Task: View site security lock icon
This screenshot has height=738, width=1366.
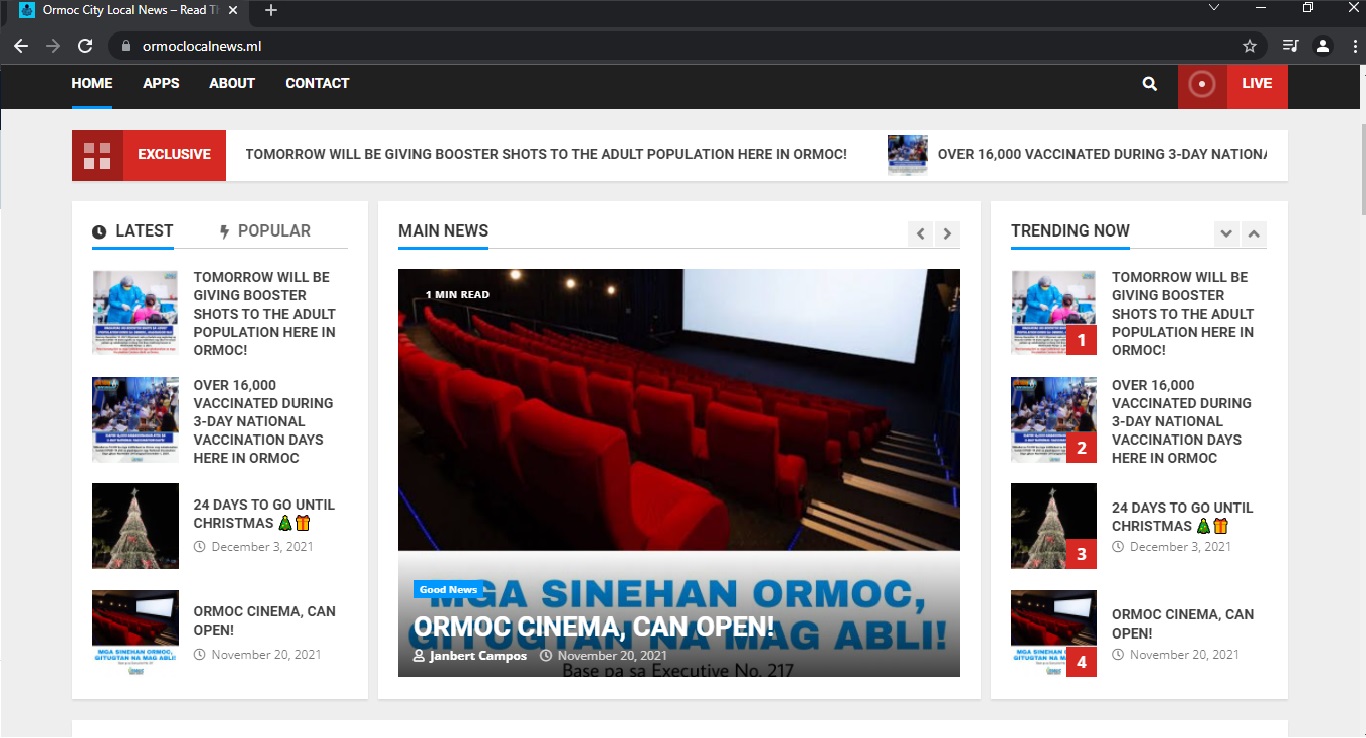Action: [126, 46]
